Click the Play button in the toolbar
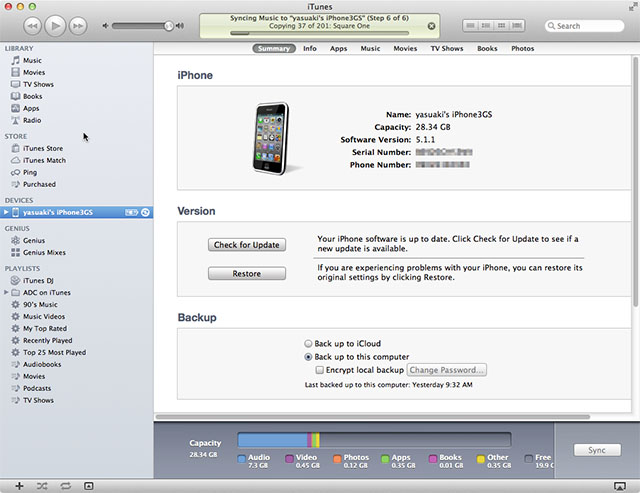 click(x=54, y=24)
